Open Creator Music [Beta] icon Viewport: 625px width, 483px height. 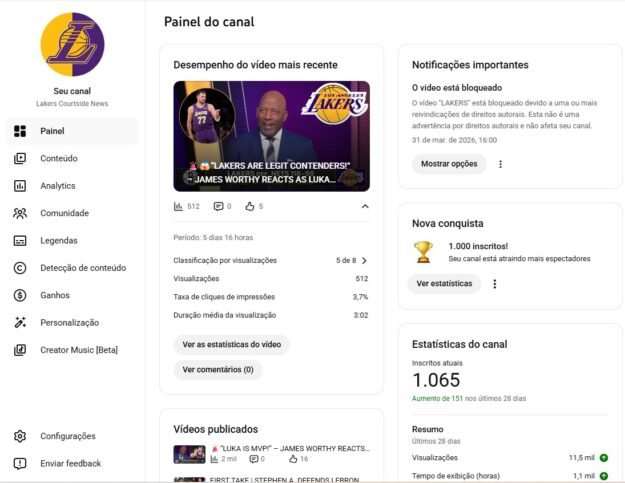[20, 350]
